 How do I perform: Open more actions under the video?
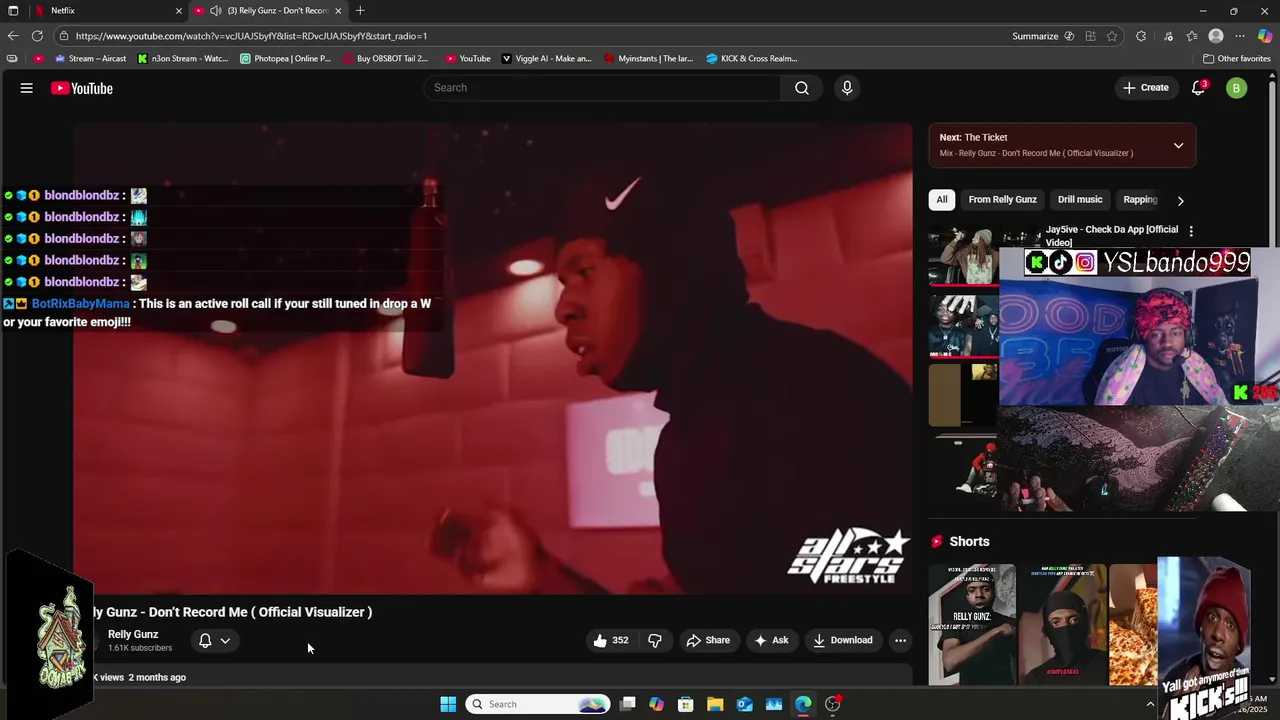click(x=900, y=640)
